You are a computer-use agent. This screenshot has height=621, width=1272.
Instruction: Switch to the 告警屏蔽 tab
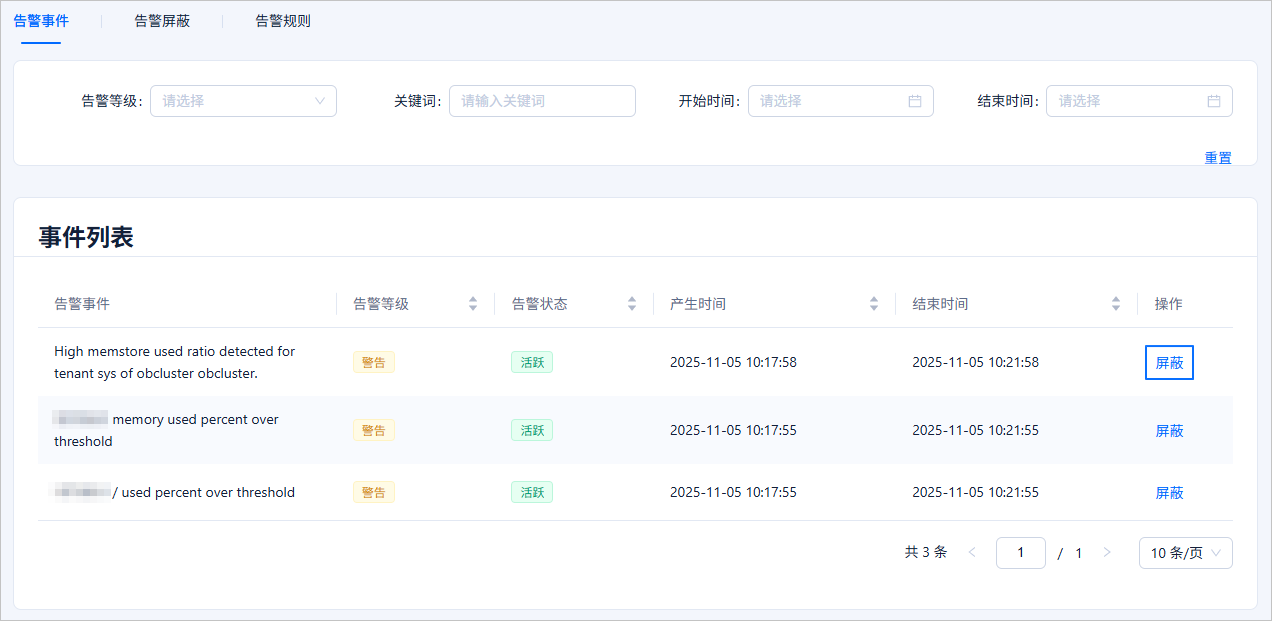click(x=162, y=21)
